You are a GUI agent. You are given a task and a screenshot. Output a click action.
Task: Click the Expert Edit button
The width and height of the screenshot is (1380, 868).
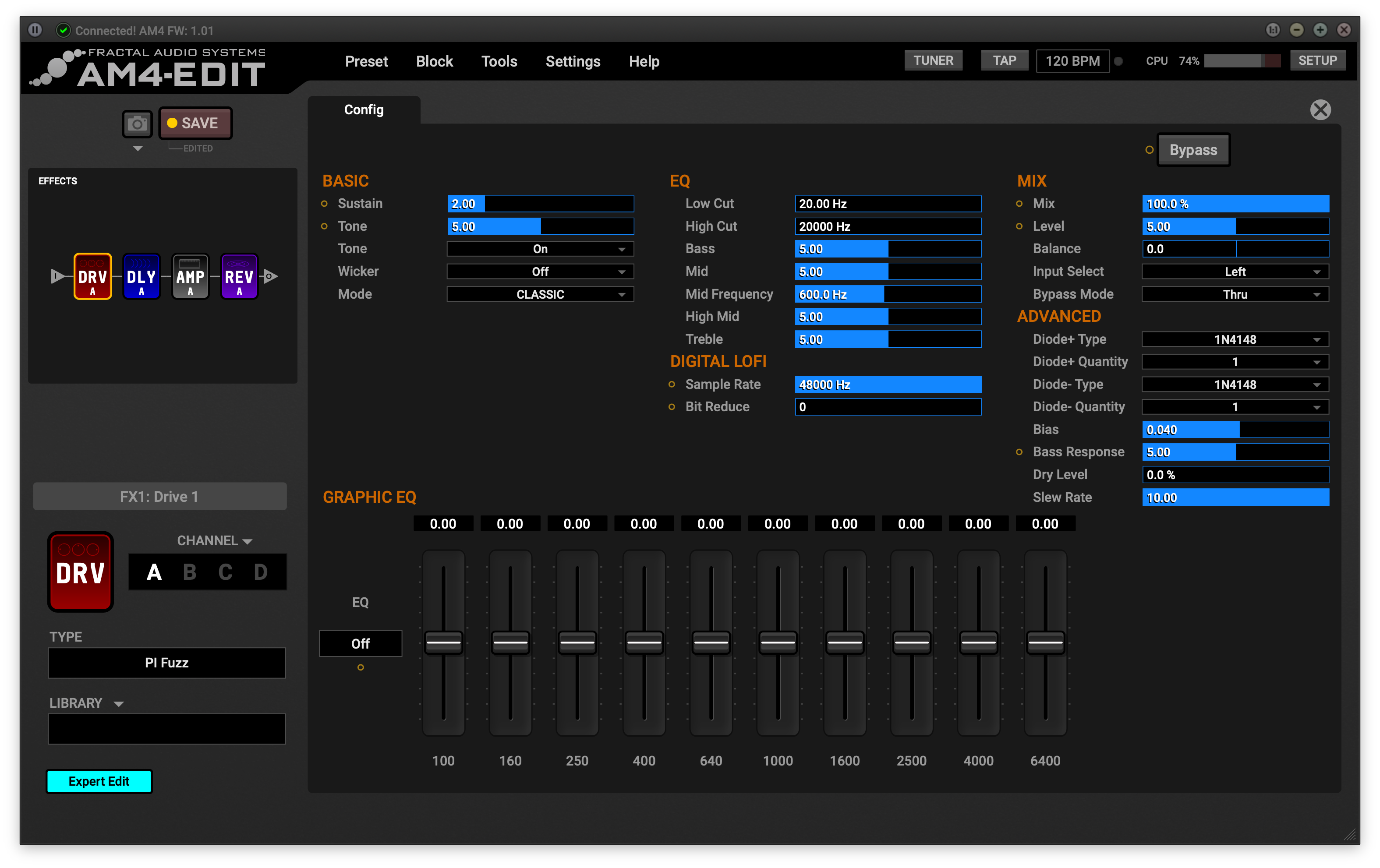[x=99, y=781]
